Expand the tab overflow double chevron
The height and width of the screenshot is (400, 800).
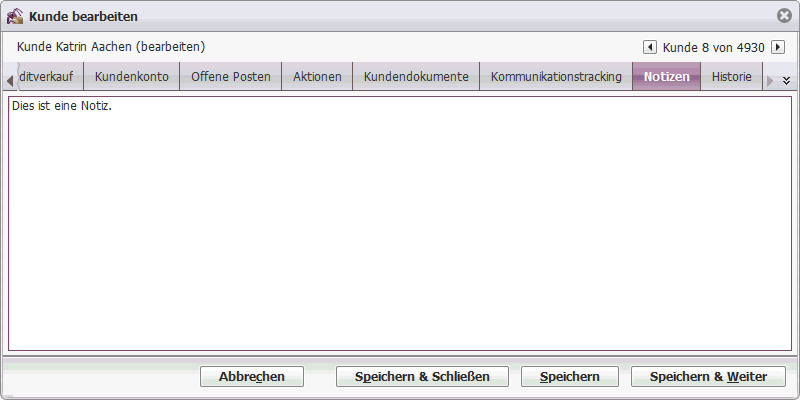pyautogui.click(x=786, y=81)
